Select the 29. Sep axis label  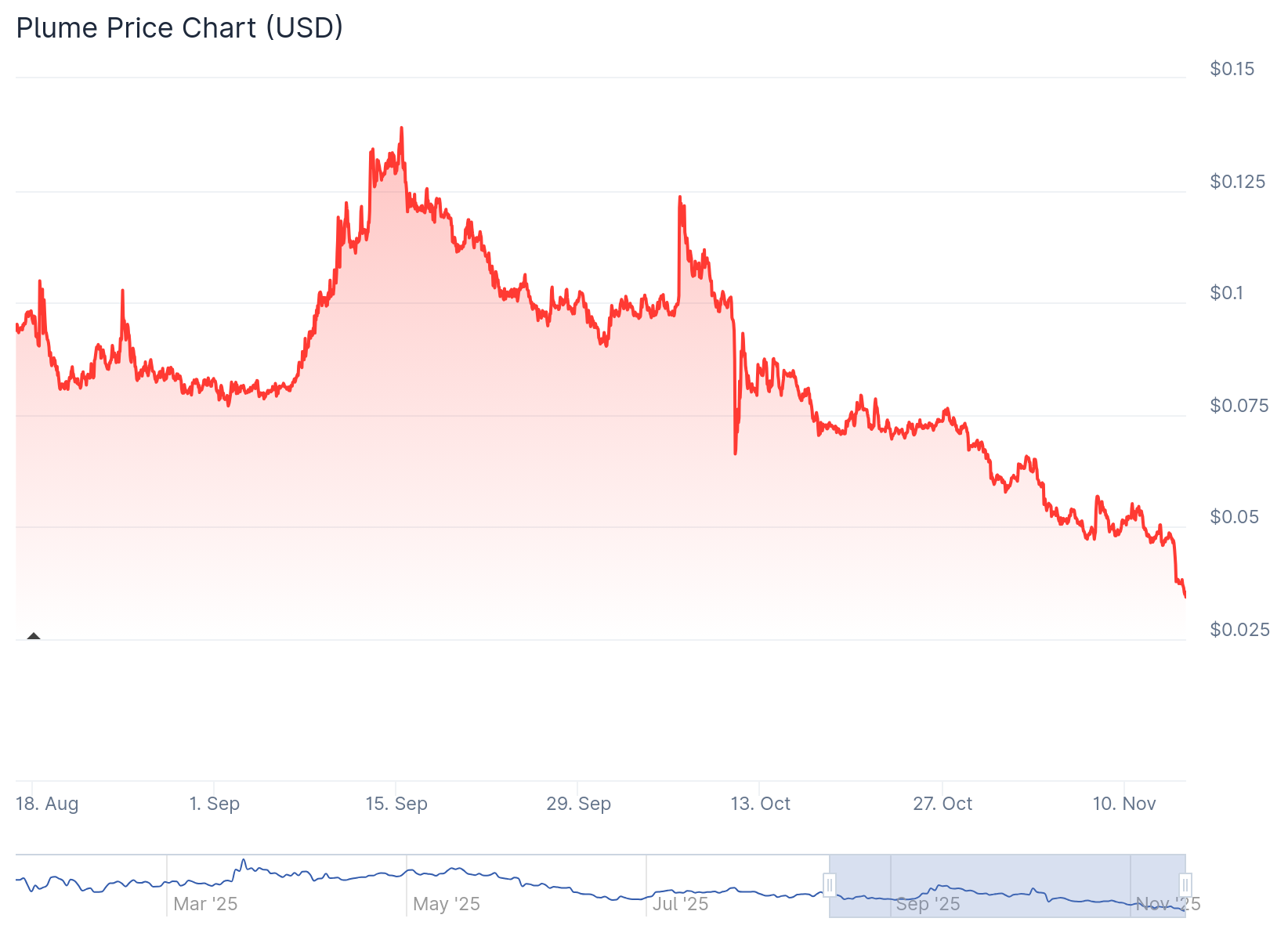[578, 804]
